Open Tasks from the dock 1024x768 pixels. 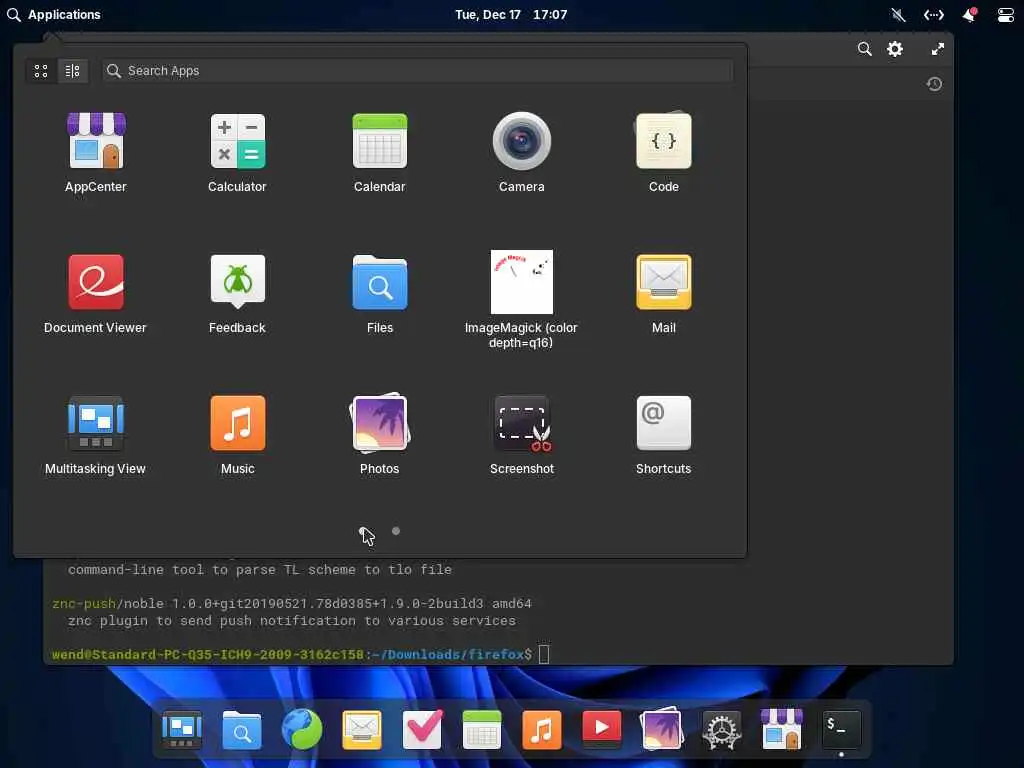(x=422, y=729)
